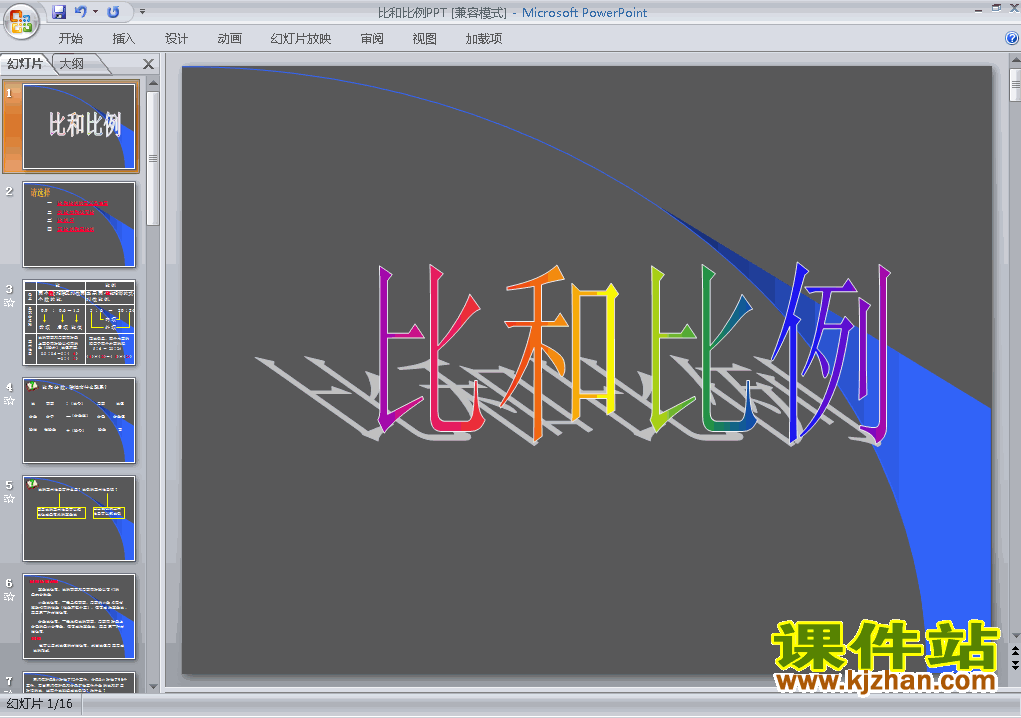Select slide 5 thumbnail with yellow boxes
The width and height of the screenshot is (1021, 718).
pos(79,518)
